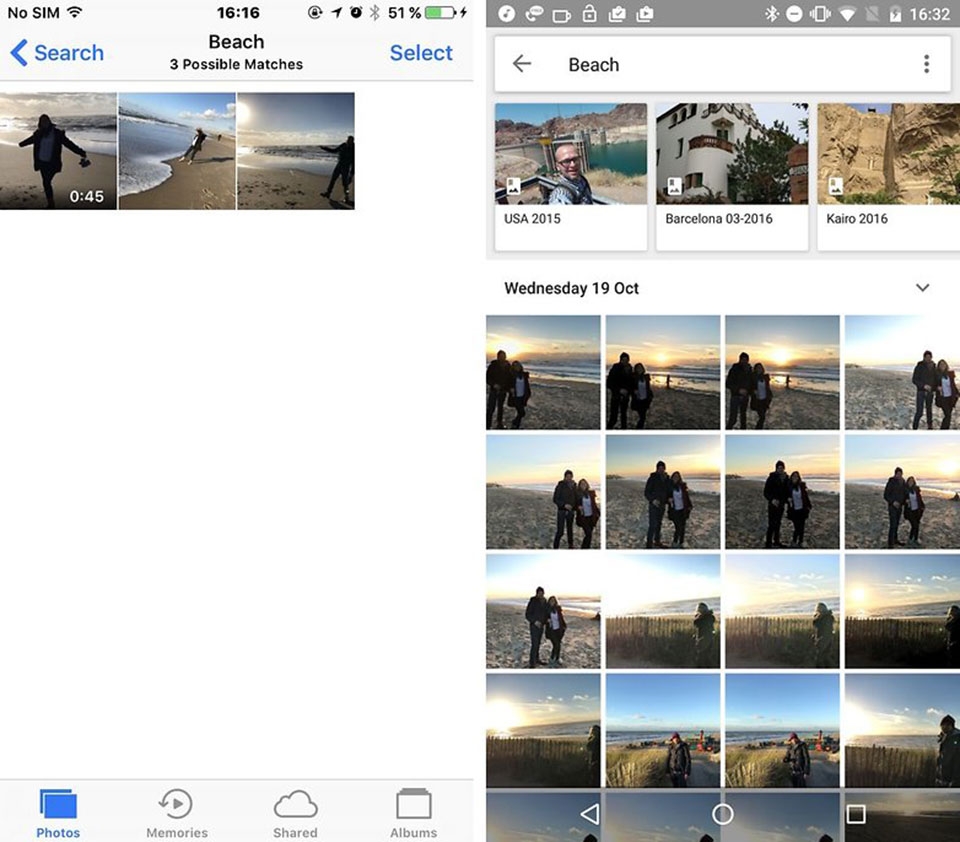Tap the album icon on Kairo 2016 thumbnail
960x842 pixels.
pyautogui.click(x=835, y=186)
